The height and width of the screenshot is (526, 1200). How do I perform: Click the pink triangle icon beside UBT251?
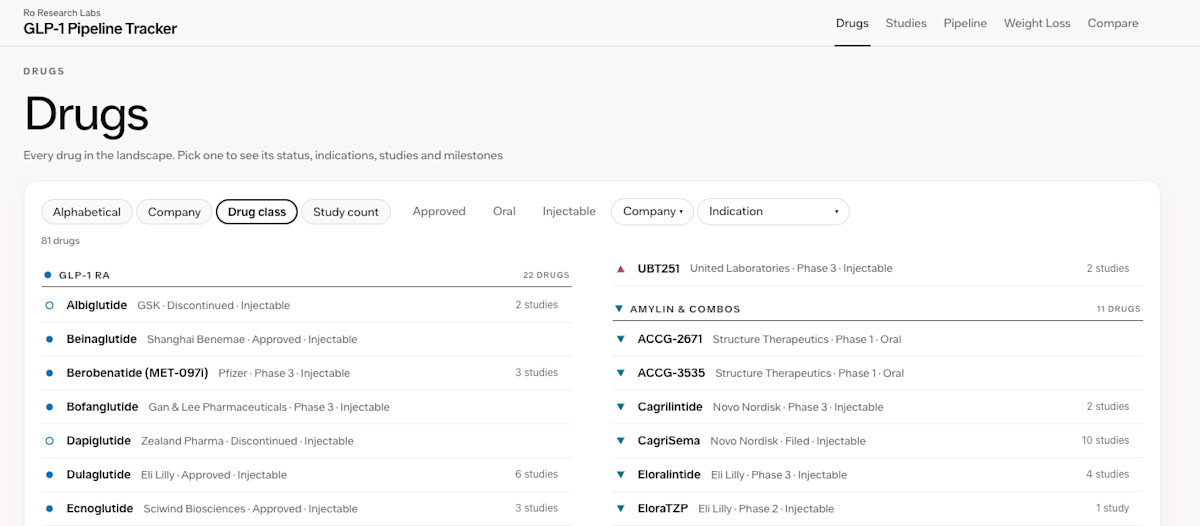[x=620, y=268]
